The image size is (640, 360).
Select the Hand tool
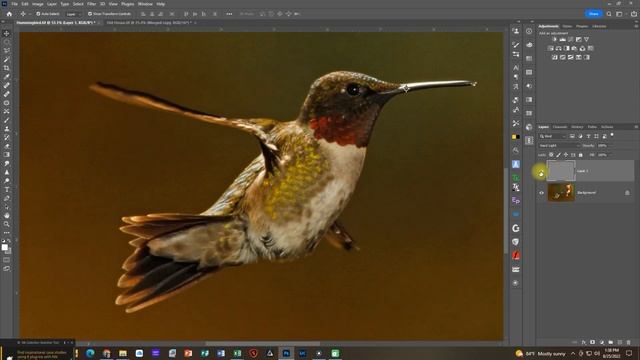(x=7, y=215)
